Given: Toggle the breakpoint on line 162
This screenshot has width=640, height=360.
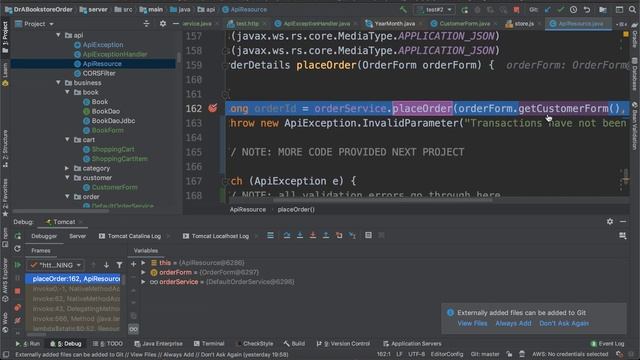Looking at the screenshot, I should click(x=213, y=108).
